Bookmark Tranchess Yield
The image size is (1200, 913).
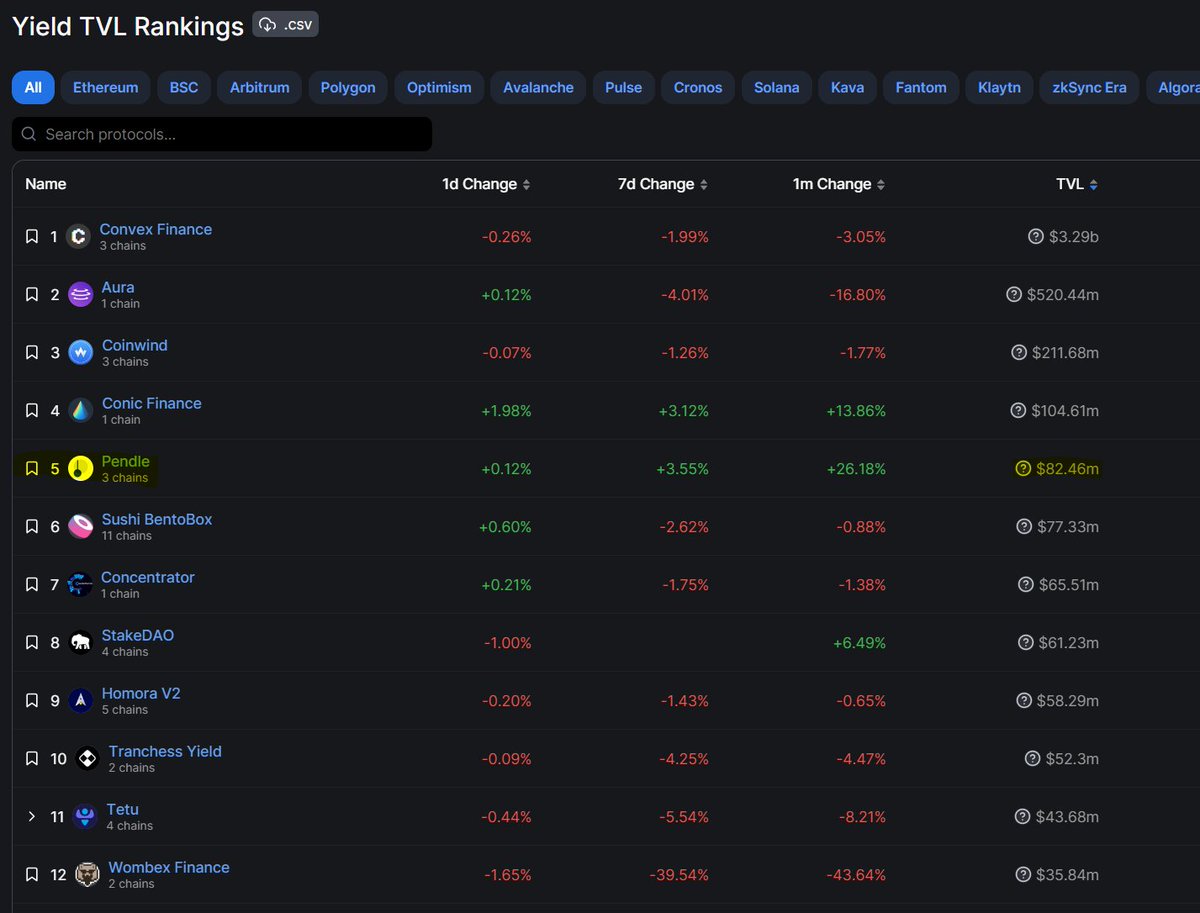click(31, 759)
